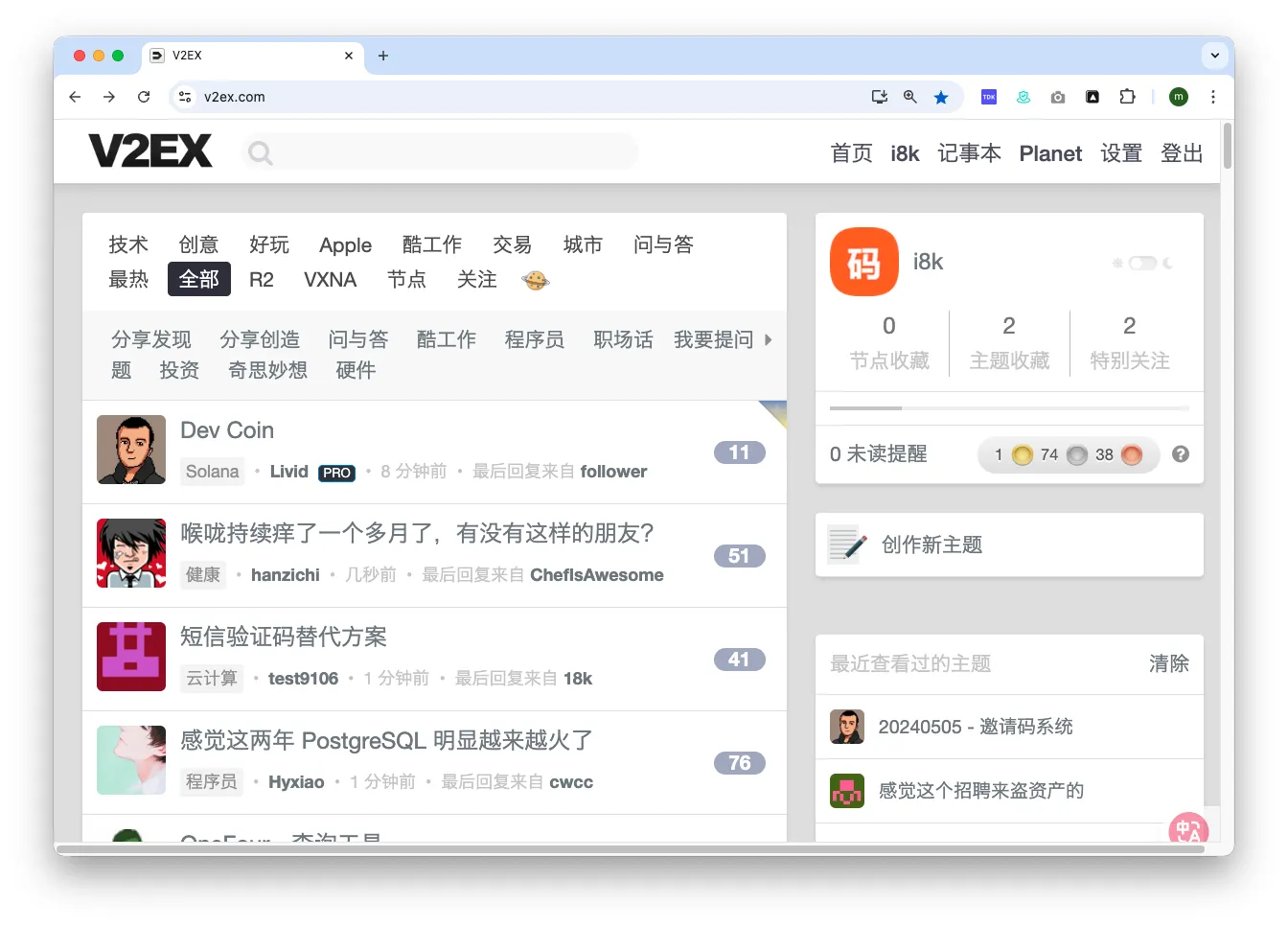Click the browser back arrow

click(x=74, y=97)
